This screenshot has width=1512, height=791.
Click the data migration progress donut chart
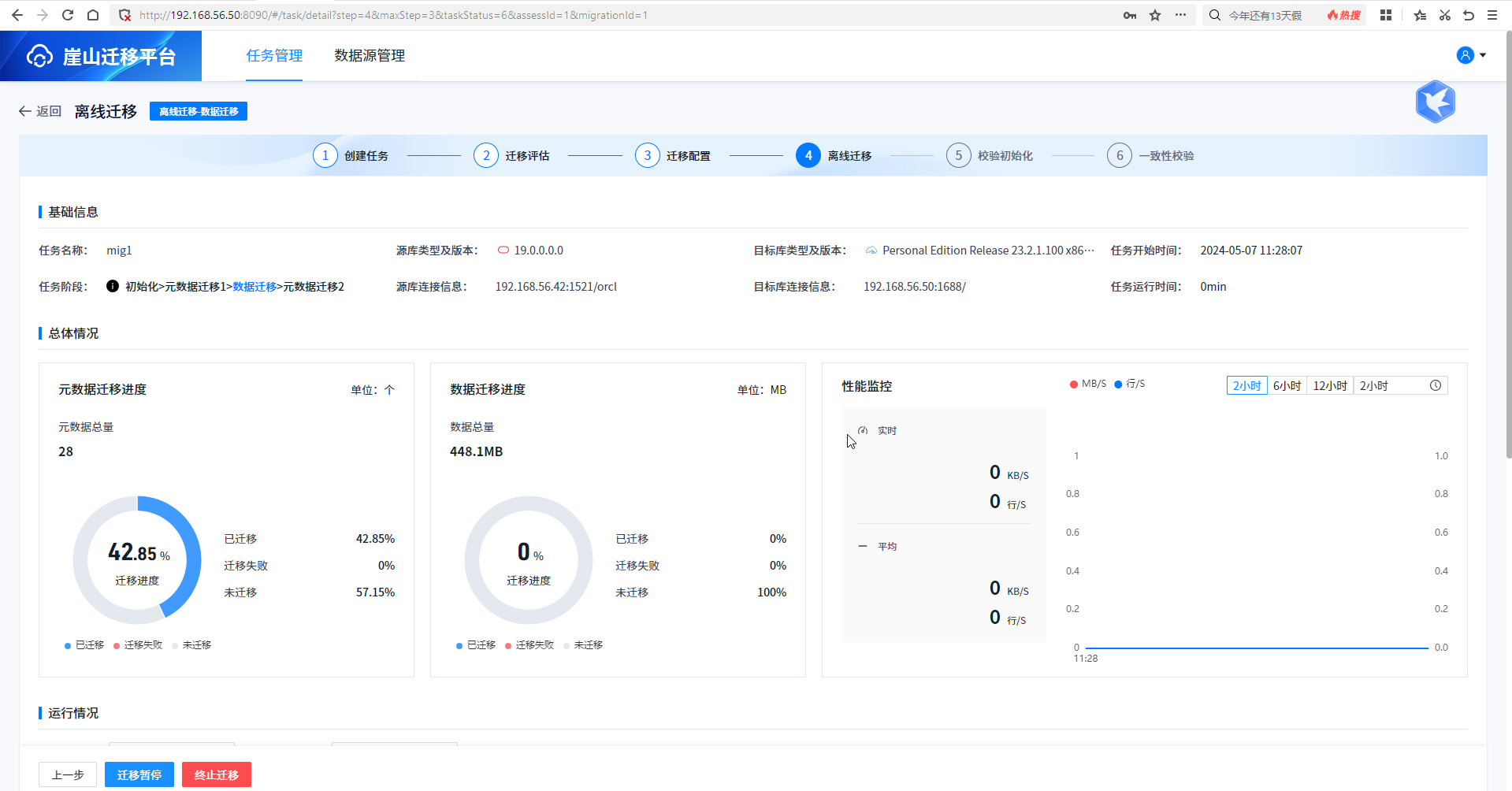(x=529, y=560)
